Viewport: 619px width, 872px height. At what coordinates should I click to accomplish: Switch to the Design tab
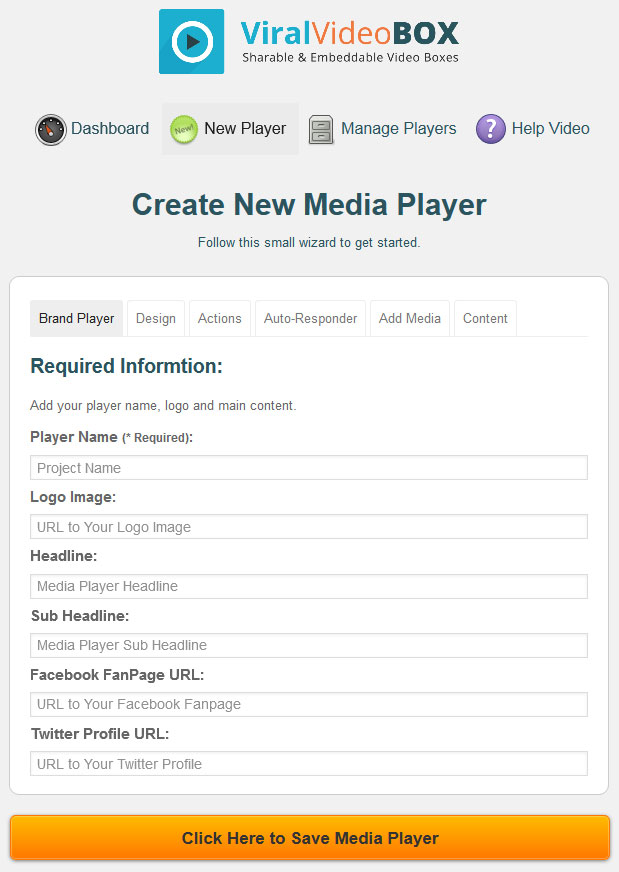156,318
